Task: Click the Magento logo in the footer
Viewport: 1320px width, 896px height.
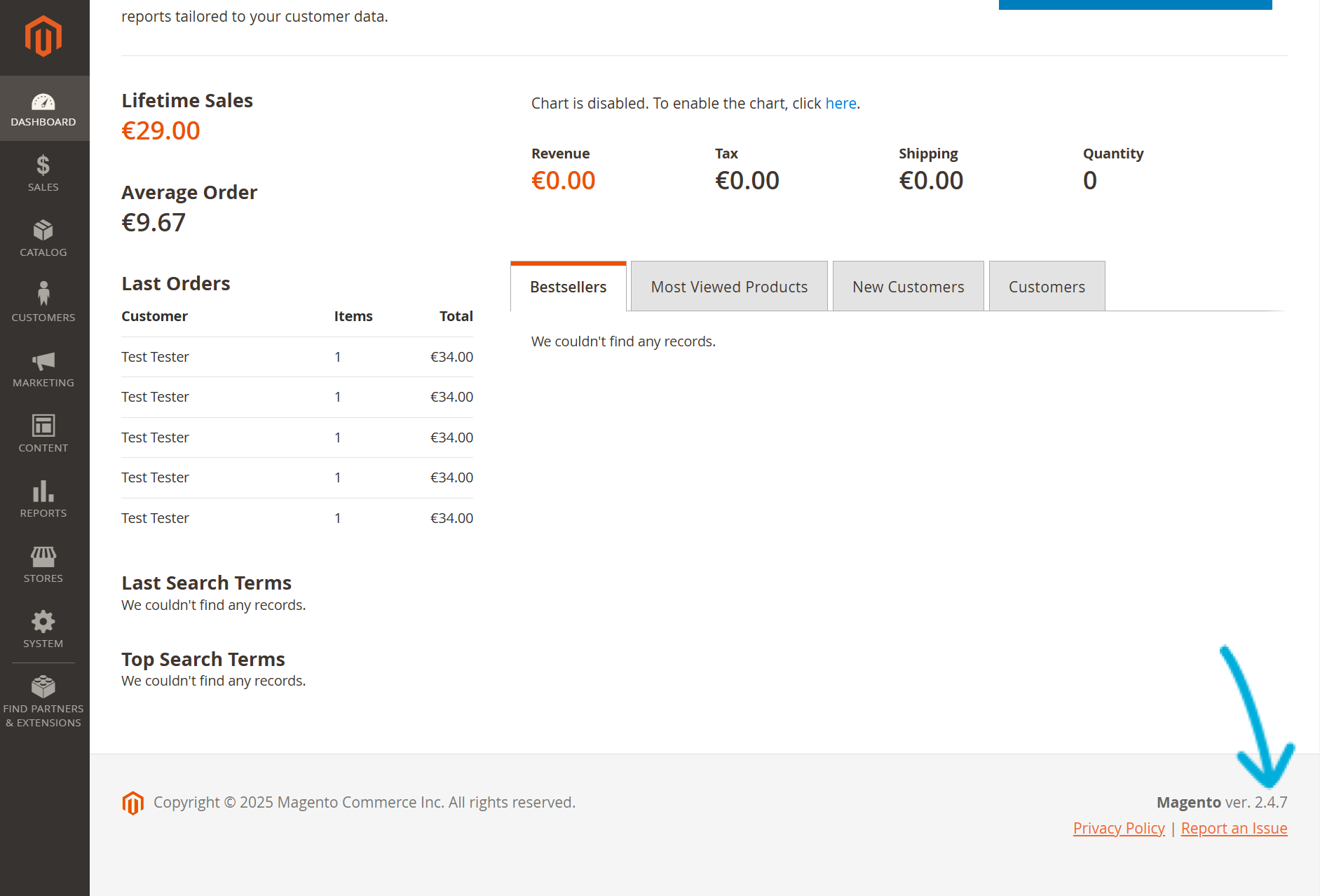Action: [x=133, y=802]
